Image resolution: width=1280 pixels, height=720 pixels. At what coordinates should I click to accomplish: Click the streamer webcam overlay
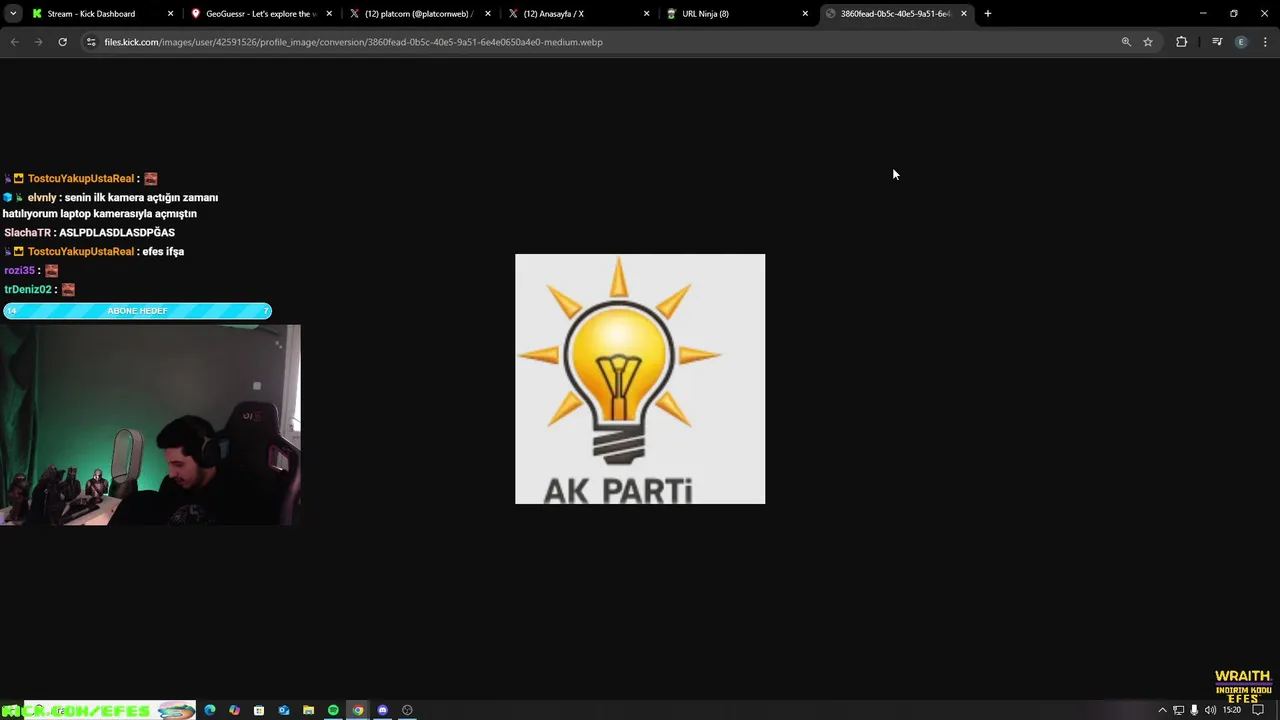(150, 425)
